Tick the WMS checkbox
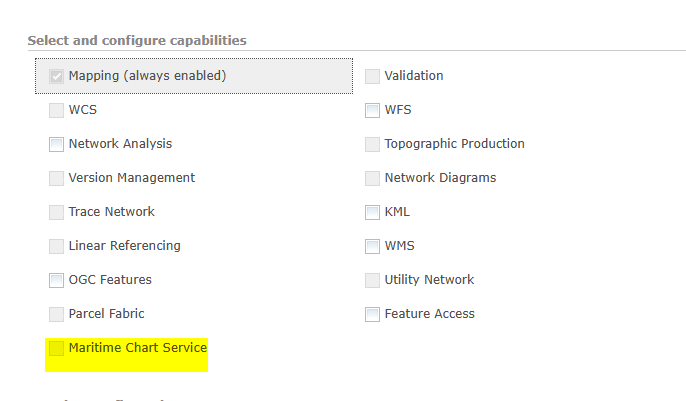The image size is (686, 401). [372, 246]
